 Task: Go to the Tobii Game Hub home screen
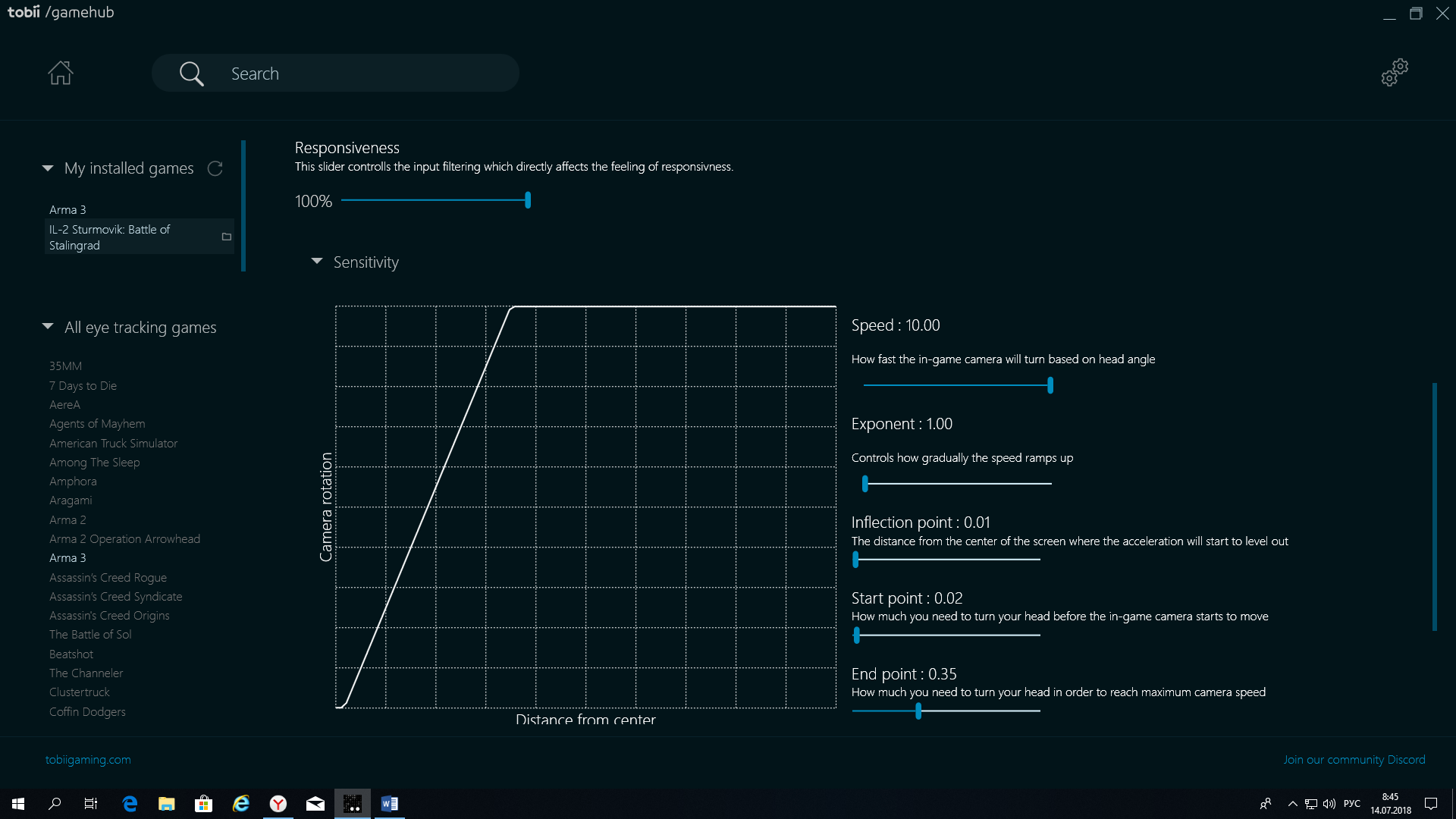[61, 73]
